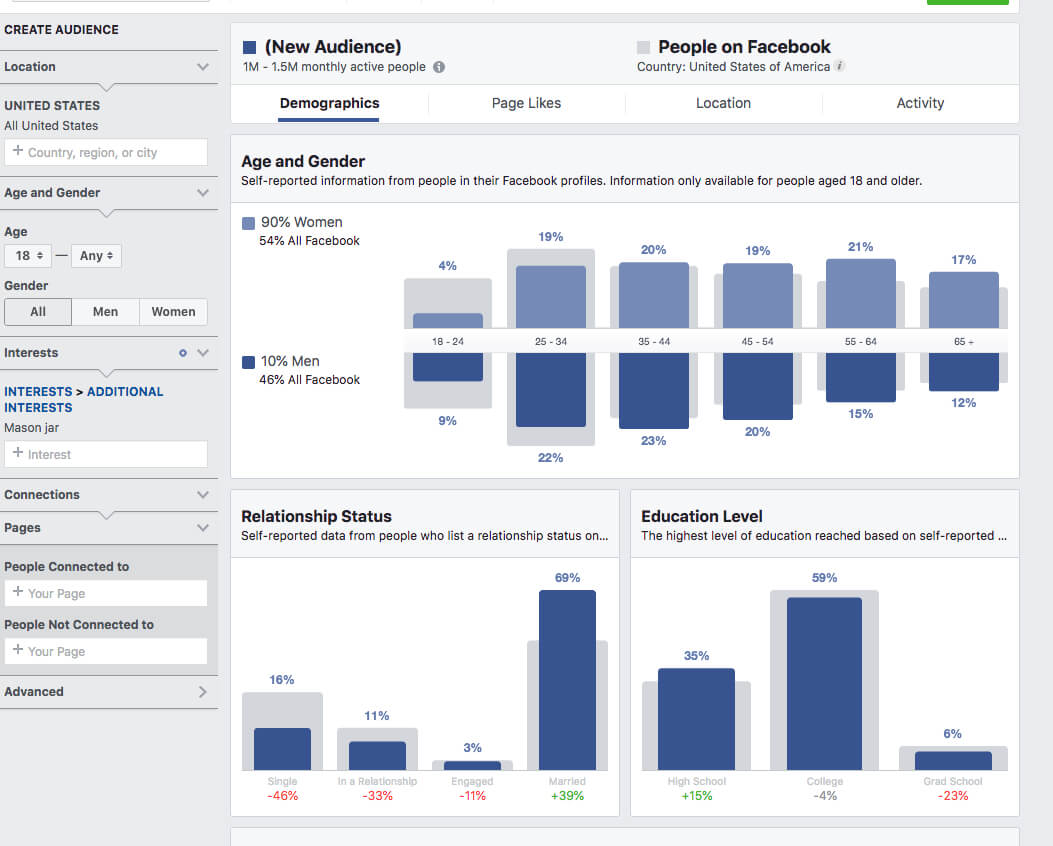1053x846 pixels.
Task: Select All genders
Action: click(x=38, y=312)
